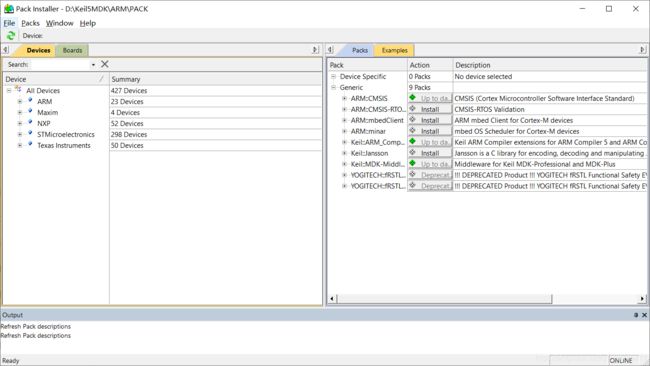Click left arrow of Devices pane tab strip
The image size is (650, 366).
(5, 50)
